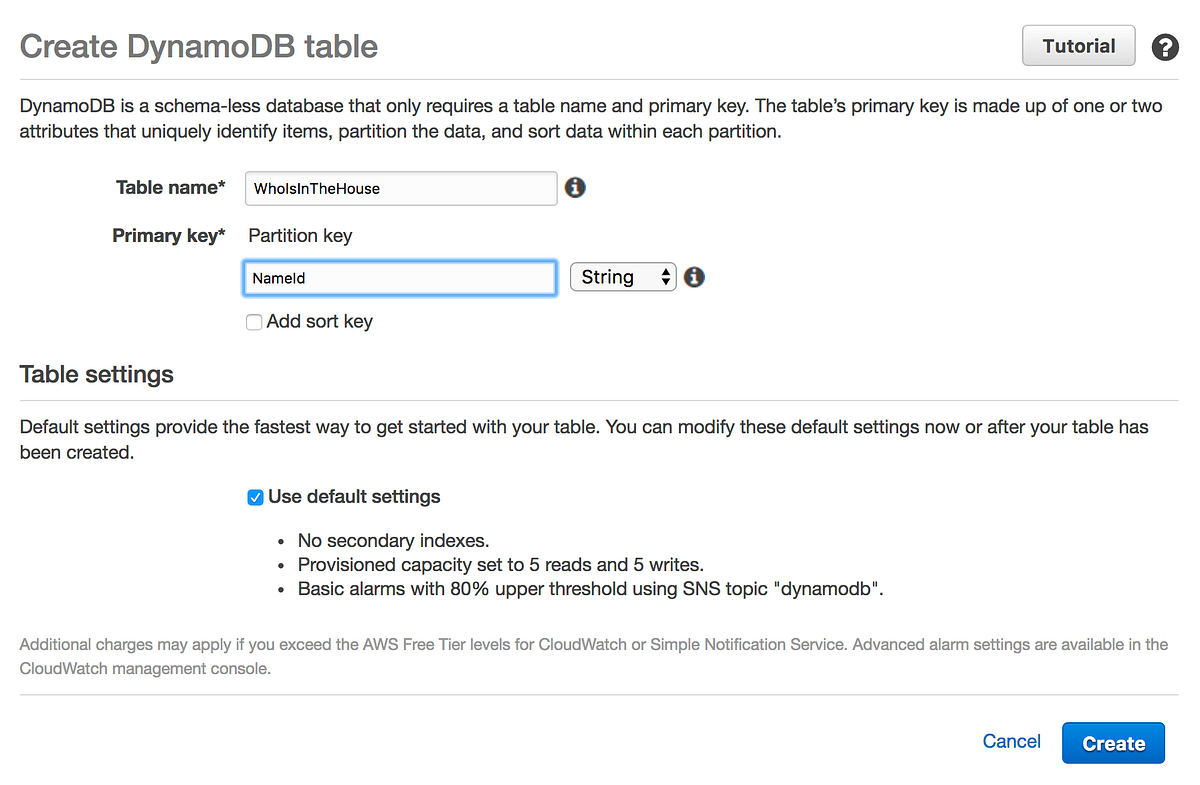Click the info circle beside the partition key type
This screenshot has height=785, width=1200.
tap(694, 277)
